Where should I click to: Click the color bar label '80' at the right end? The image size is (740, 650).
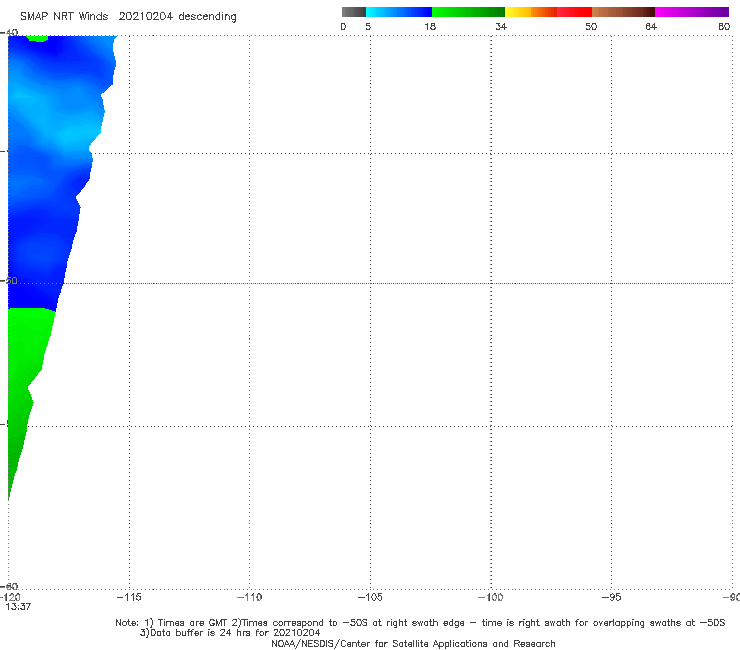coord(724,26)
